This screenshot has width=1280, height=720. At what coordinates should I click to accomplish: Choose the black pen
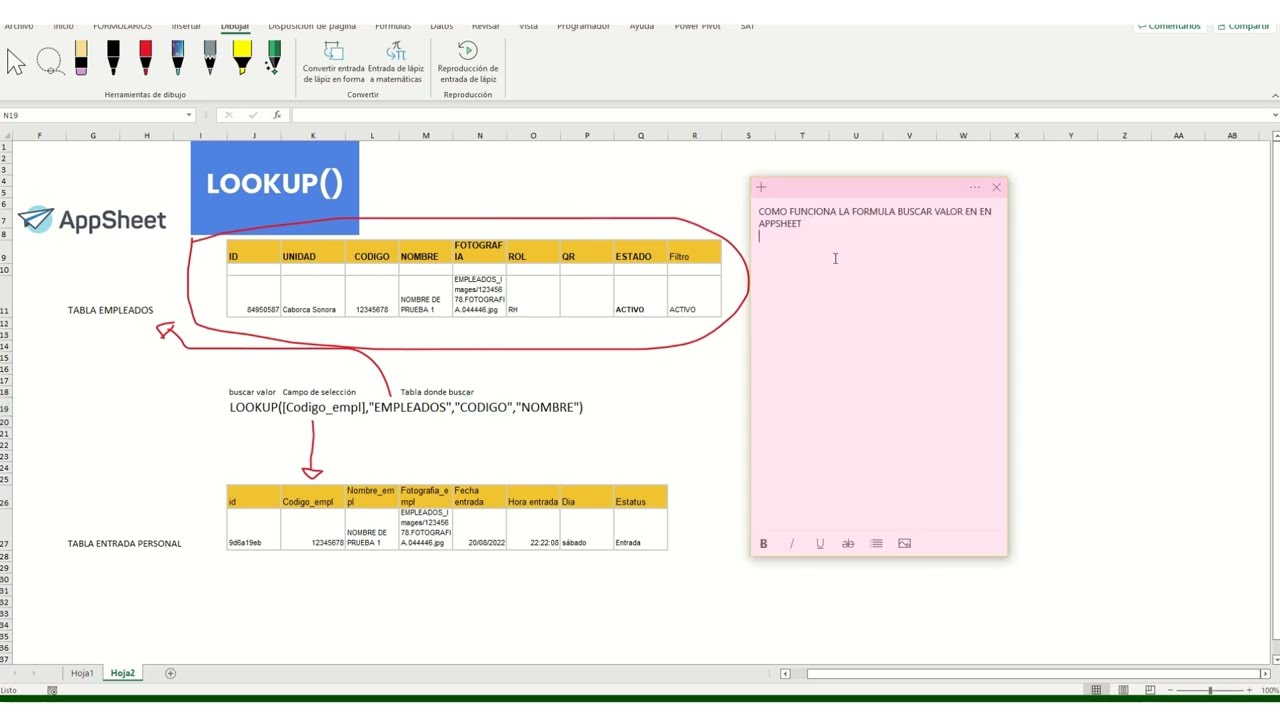[x=113, y=58]
